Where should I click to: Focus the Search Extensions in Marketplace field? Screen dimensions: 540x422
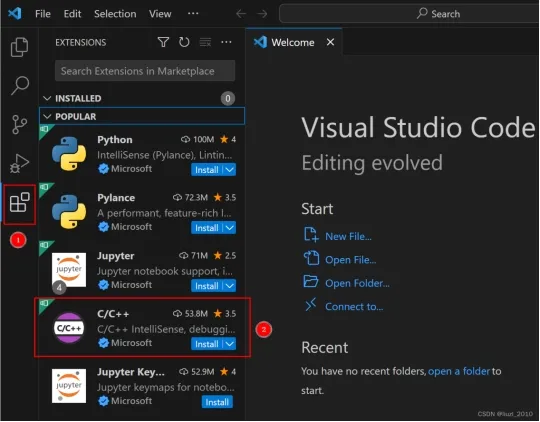coord(145,71)
